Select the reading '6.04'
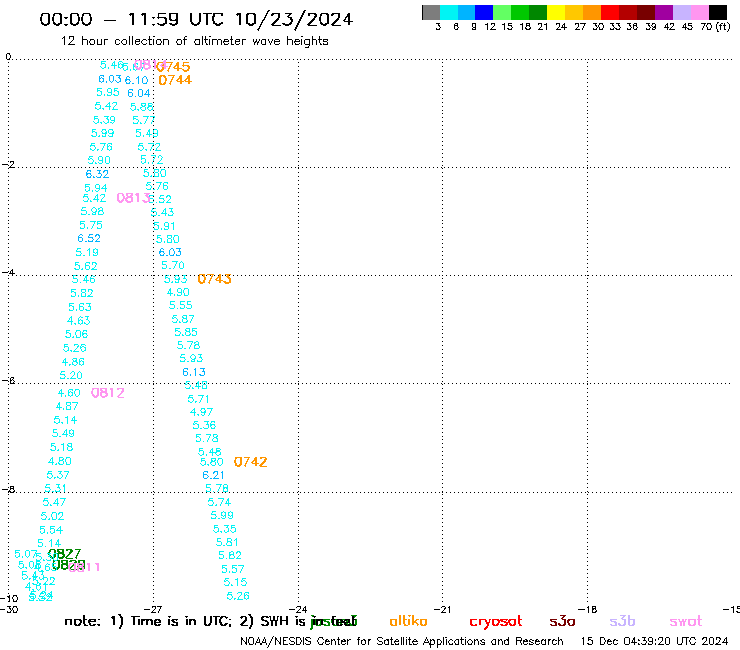The width and height of the screenshot is (740, 650). click(x=139, y=93)
